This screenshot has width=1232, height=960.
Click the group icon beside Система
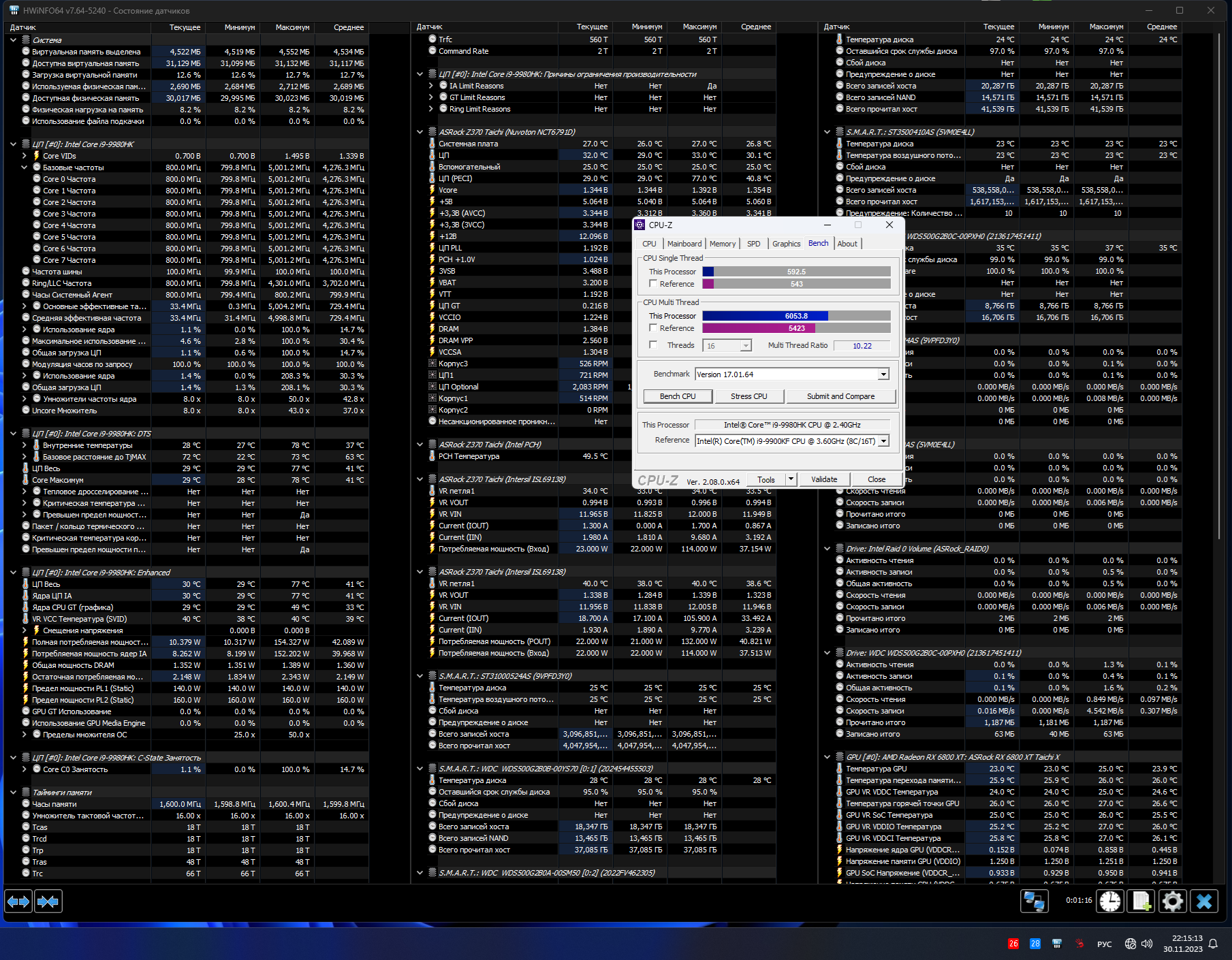[x=25, y=40]
